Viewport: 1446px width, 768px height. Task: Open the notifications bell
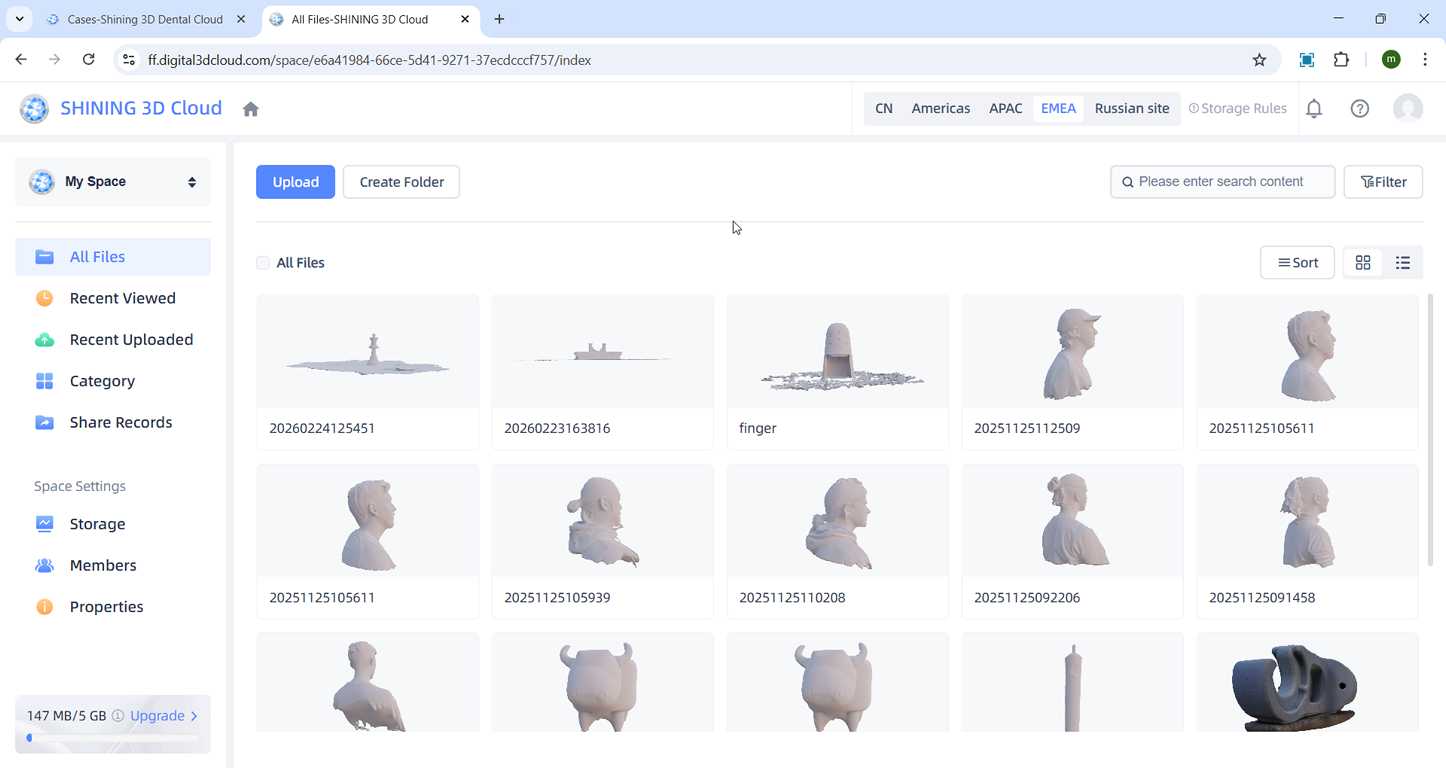click(1314, 109)
